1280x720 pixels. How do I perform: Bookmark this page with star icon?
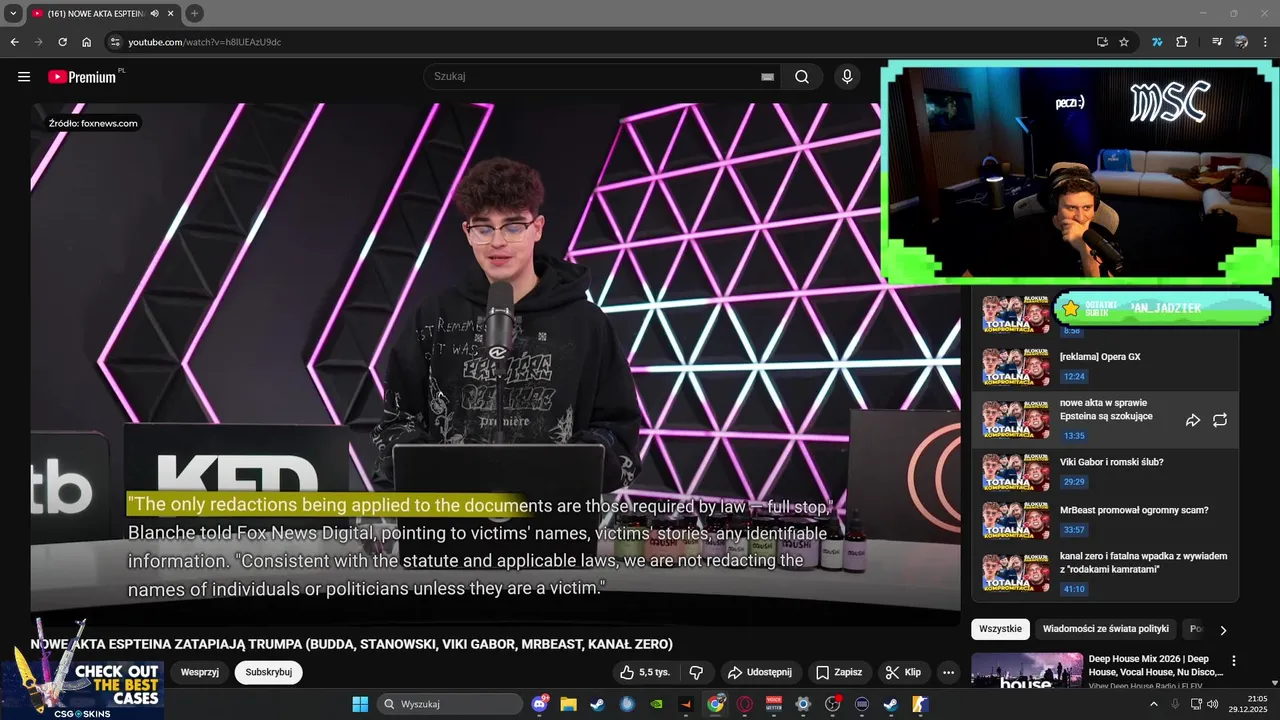1124,42
